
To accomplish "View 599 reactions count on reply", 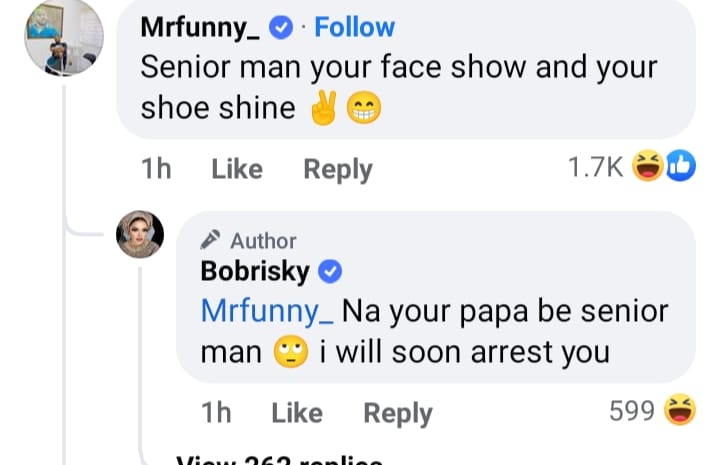I will (x=632, y=410).
